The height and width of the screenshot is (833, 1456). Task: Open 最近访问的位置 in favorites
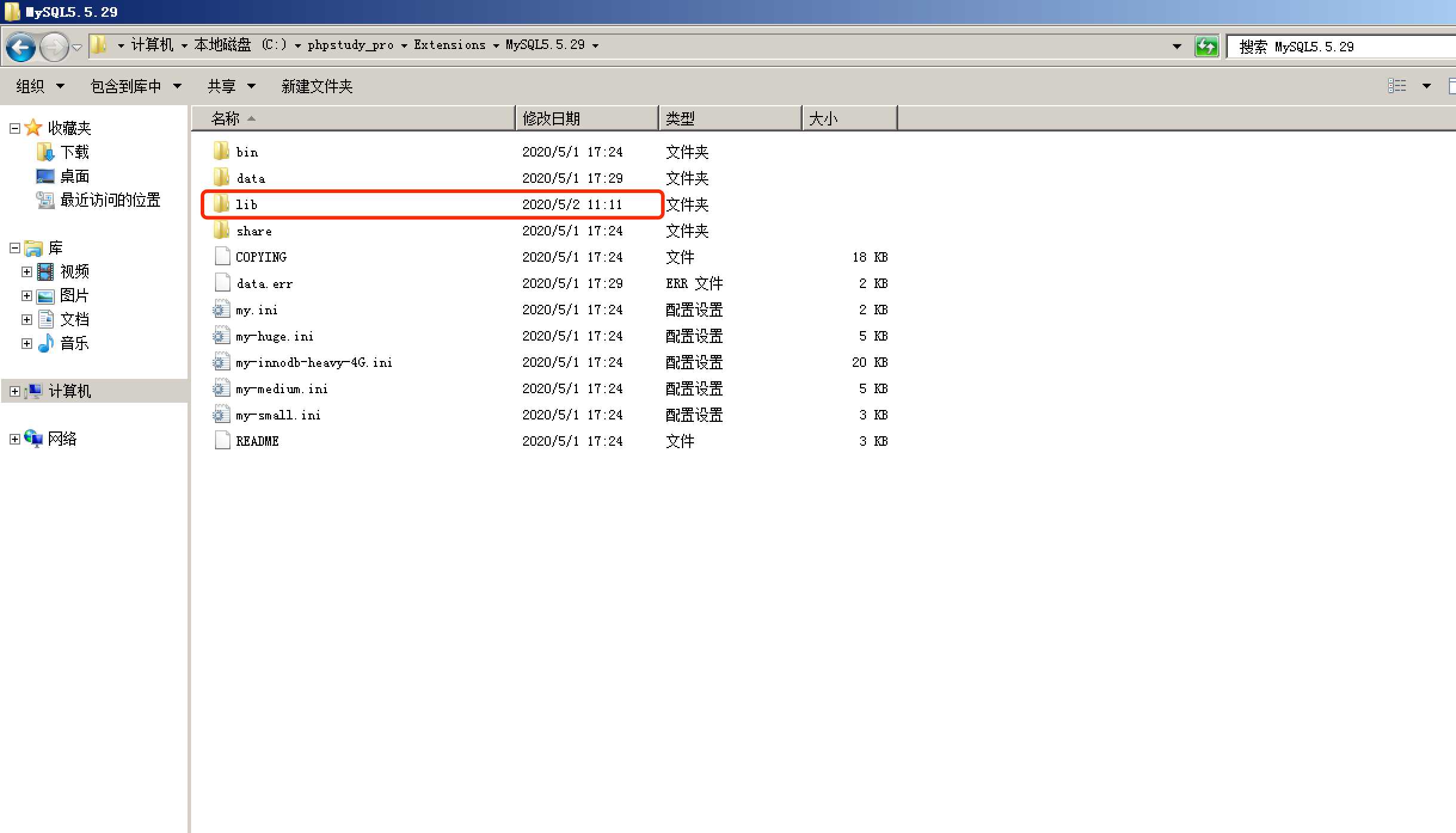110,200
